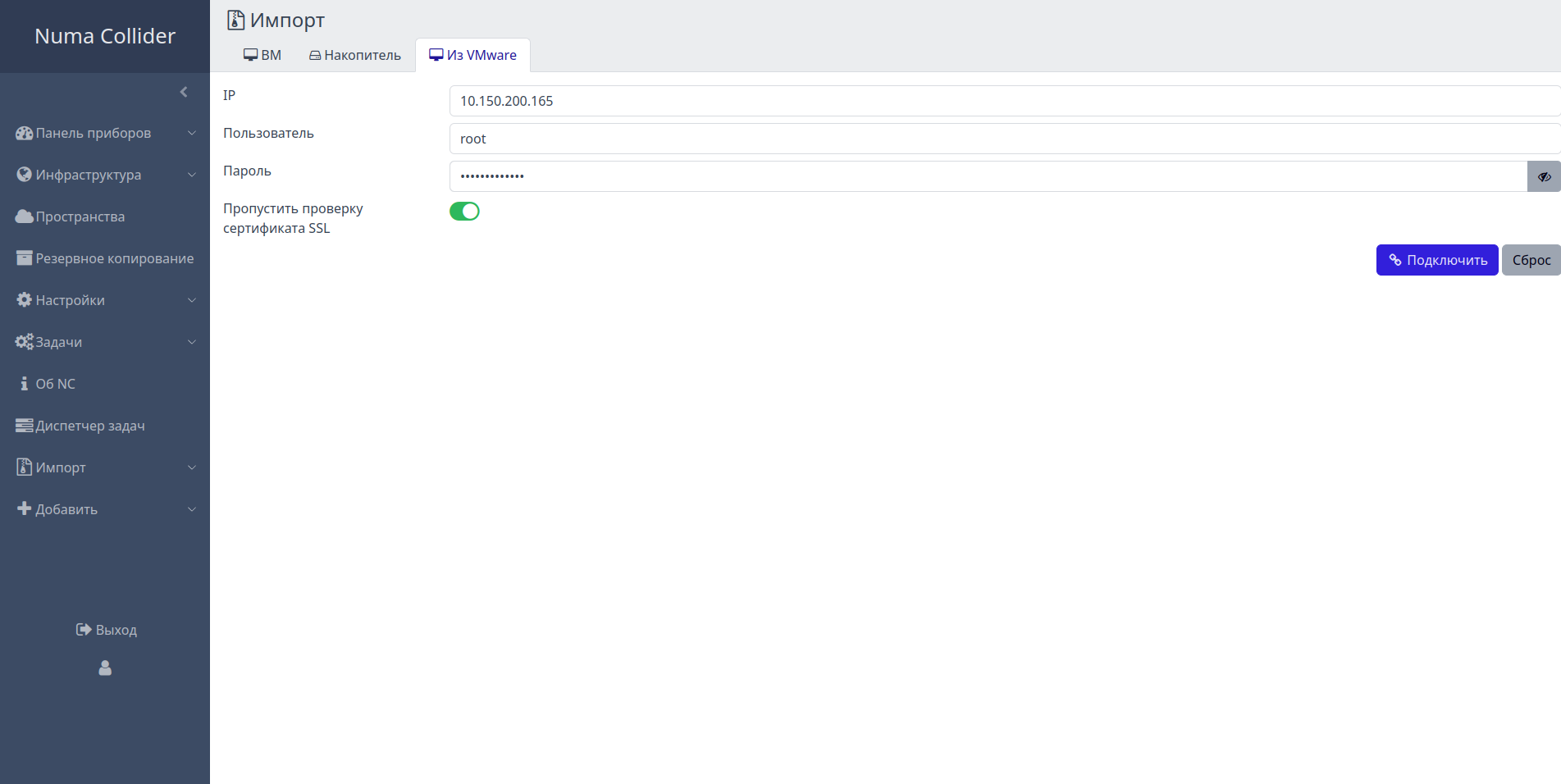Click the link icon in Подключить

[1395, 260]
